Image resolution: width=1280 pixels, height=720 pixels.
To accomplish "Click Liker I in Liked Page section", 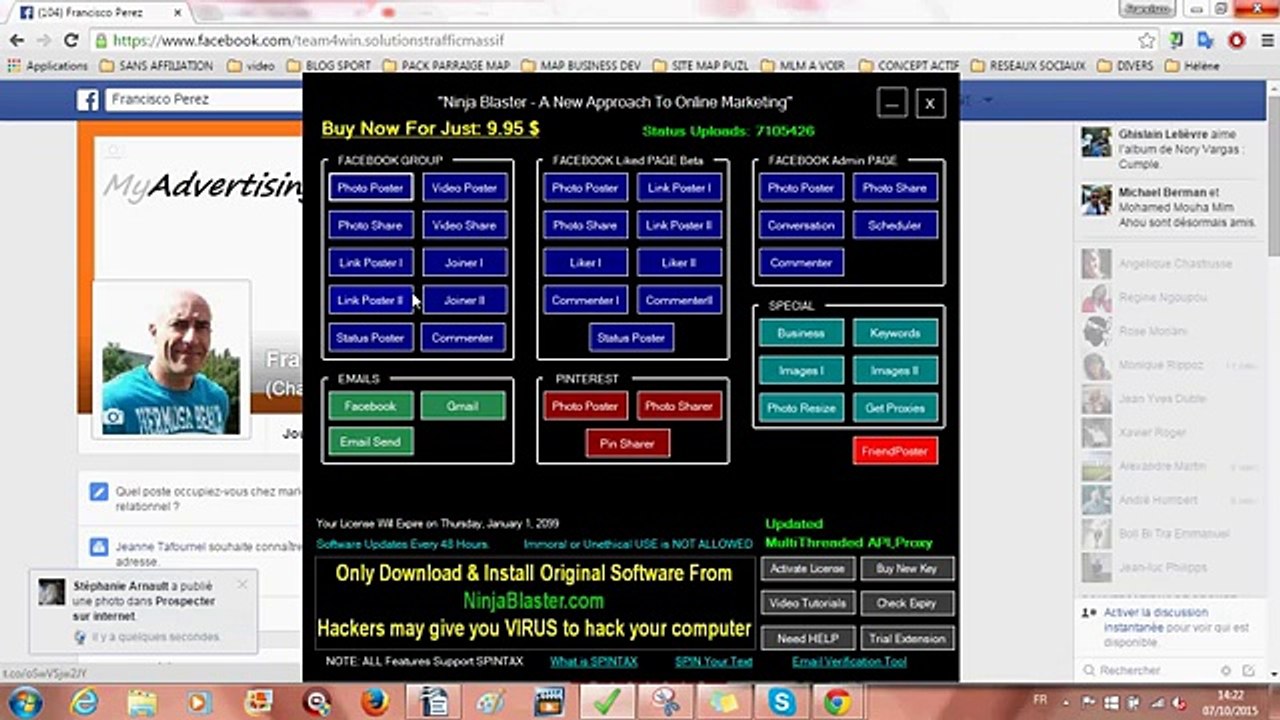I will coord(585,263).
